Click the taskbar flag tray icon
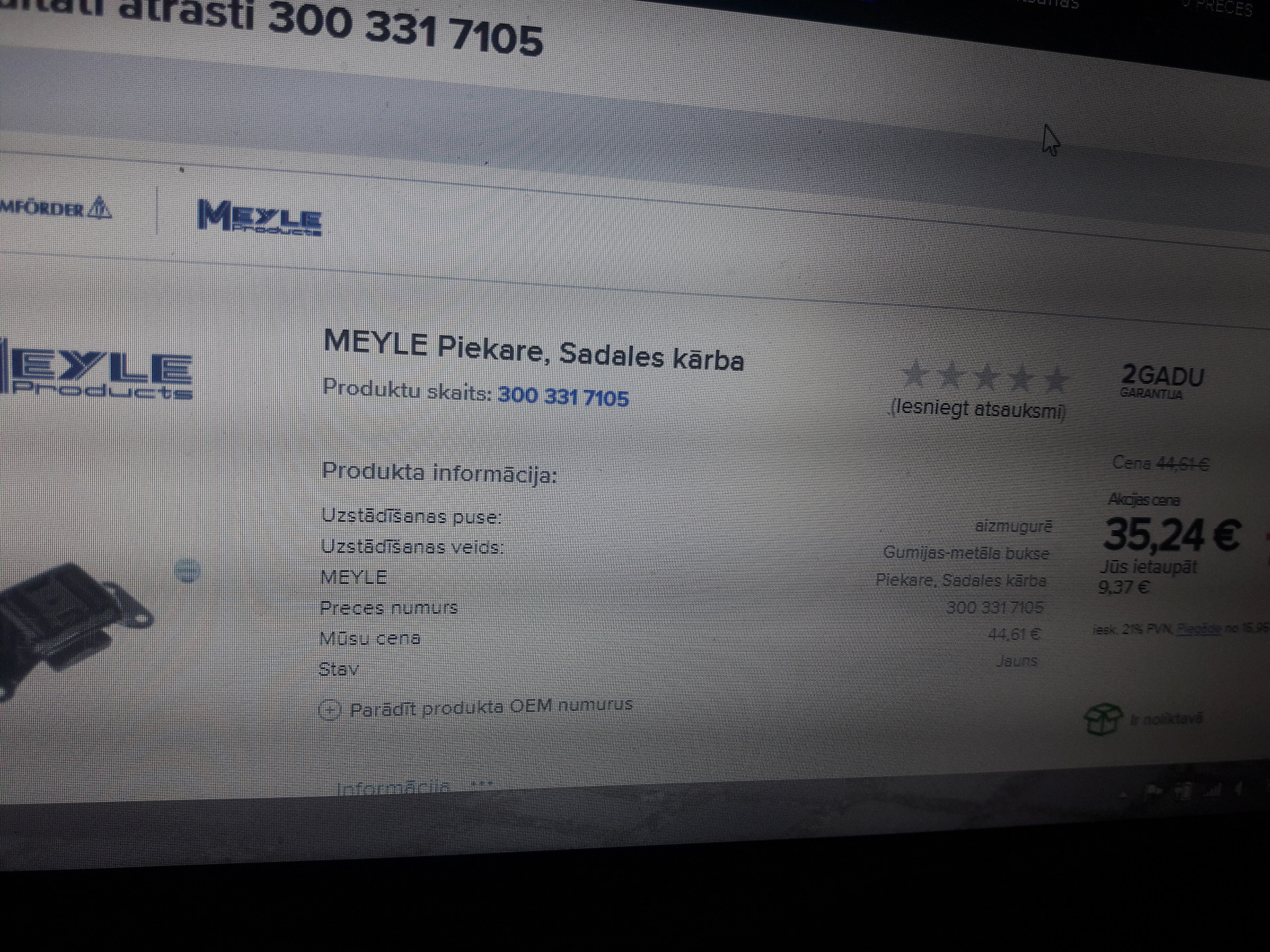1270x952 pixels. [1154, 791]
